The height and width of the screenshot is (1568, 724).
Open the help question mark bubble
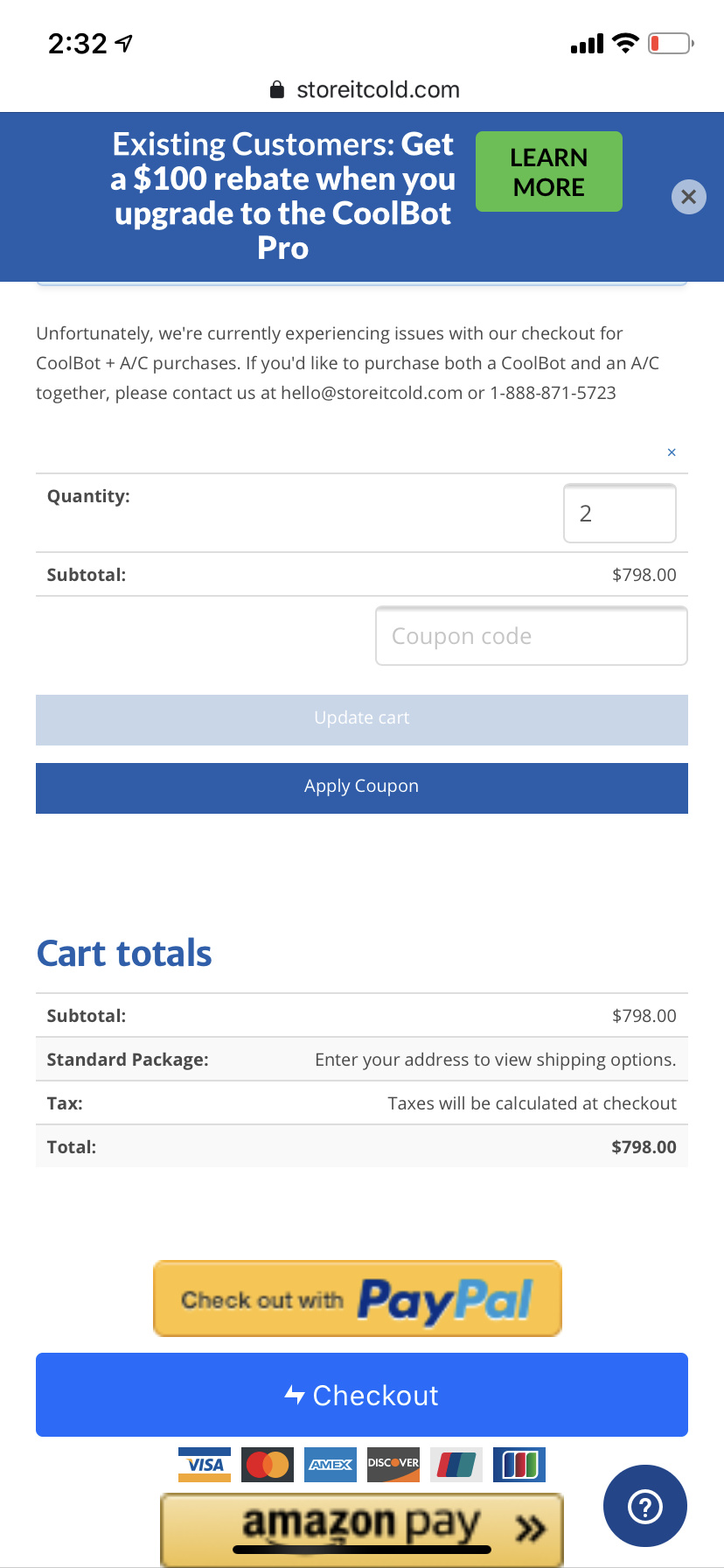click(645, 1506)
